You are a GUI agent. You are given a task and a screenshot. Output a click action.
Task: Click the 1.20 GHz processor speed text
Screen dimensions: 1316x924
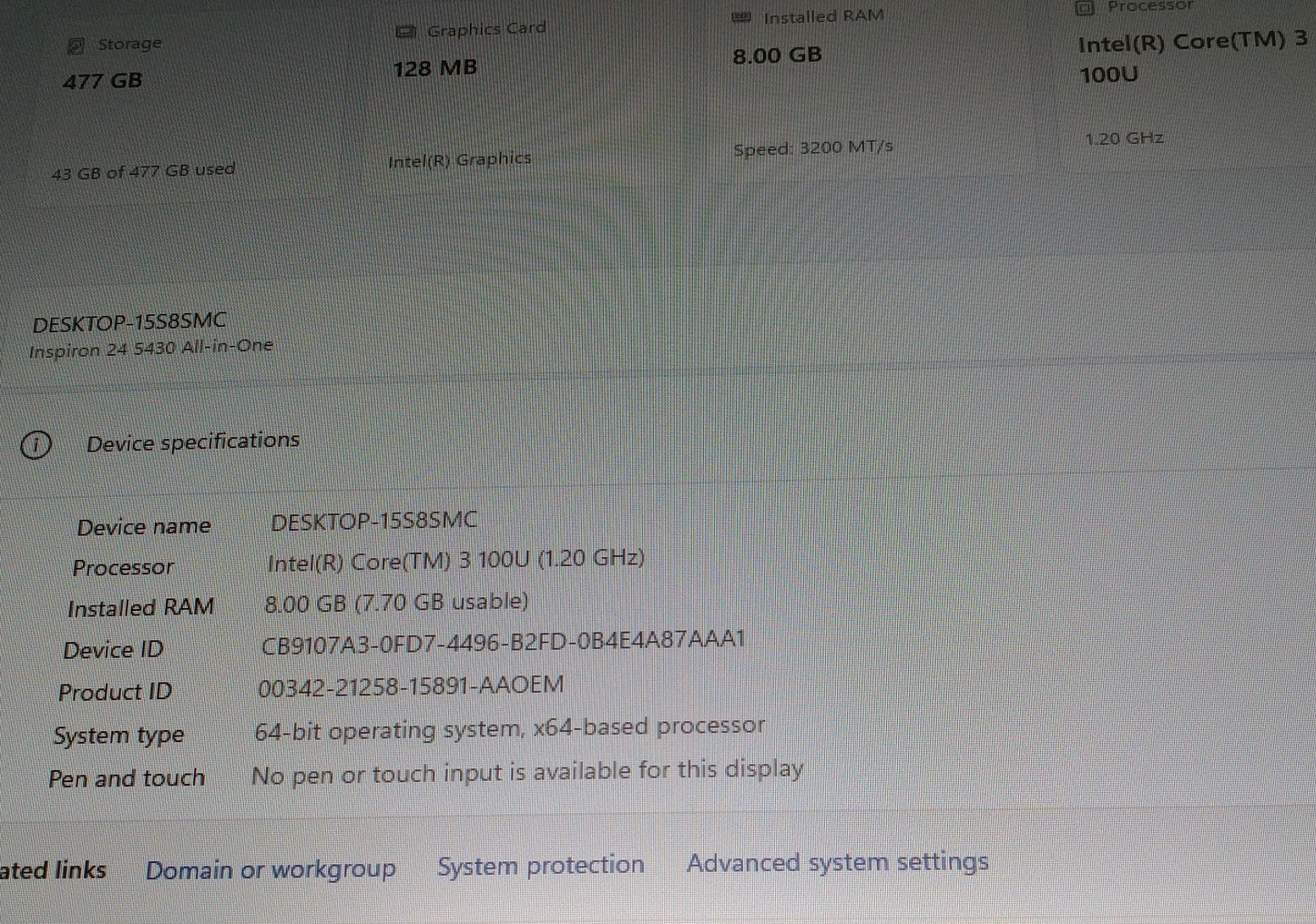pos(1124,138)
